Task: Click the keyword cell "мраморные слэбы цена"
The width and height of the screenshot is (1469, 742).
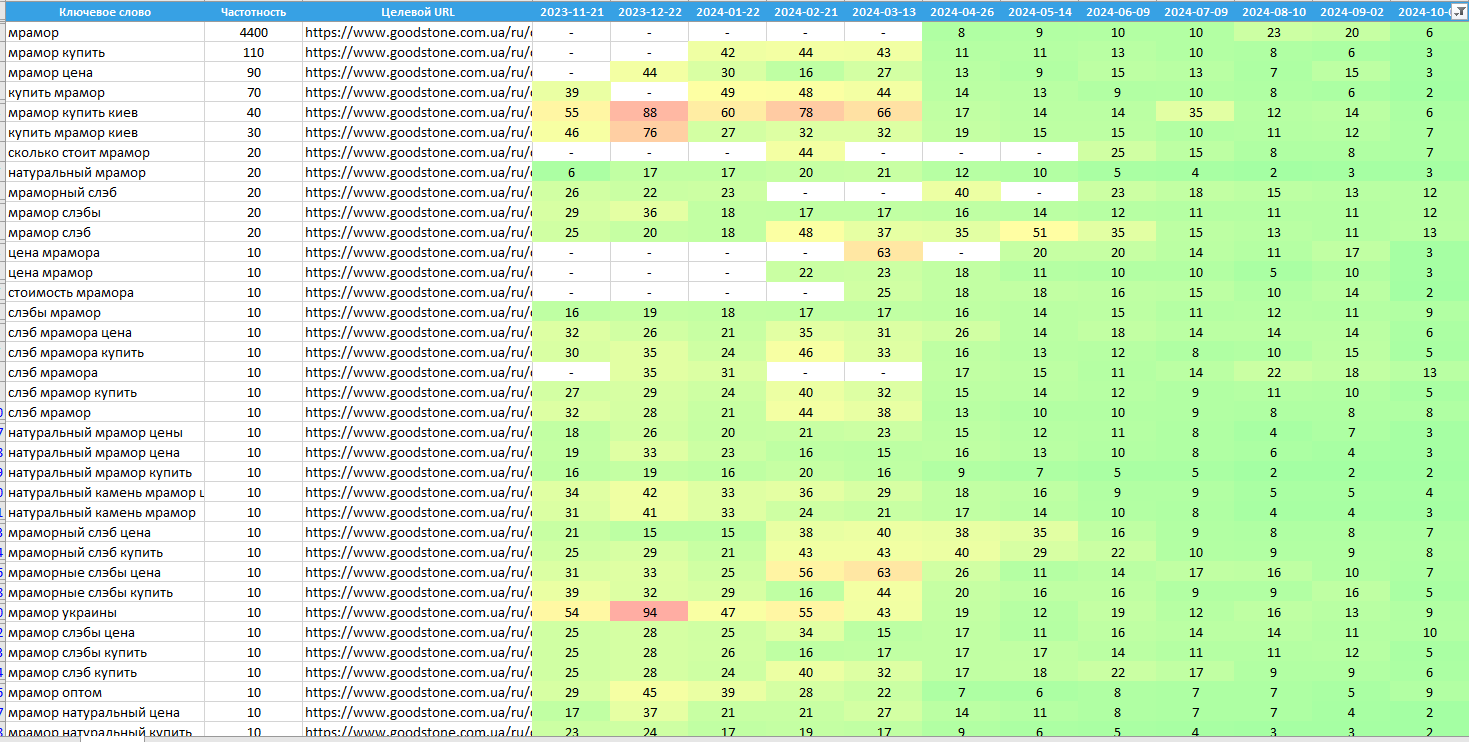Action: pyautogui.click(x=84, y=572)
